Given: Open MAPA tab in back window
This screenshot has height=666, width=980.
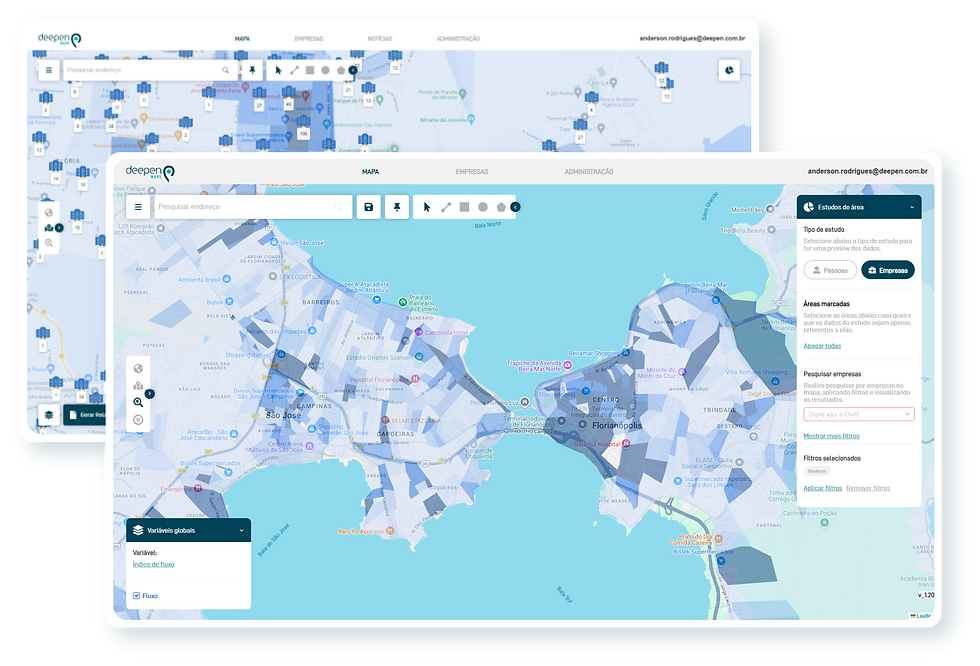Looking at the screenshot, I should (x=242, y=39).
